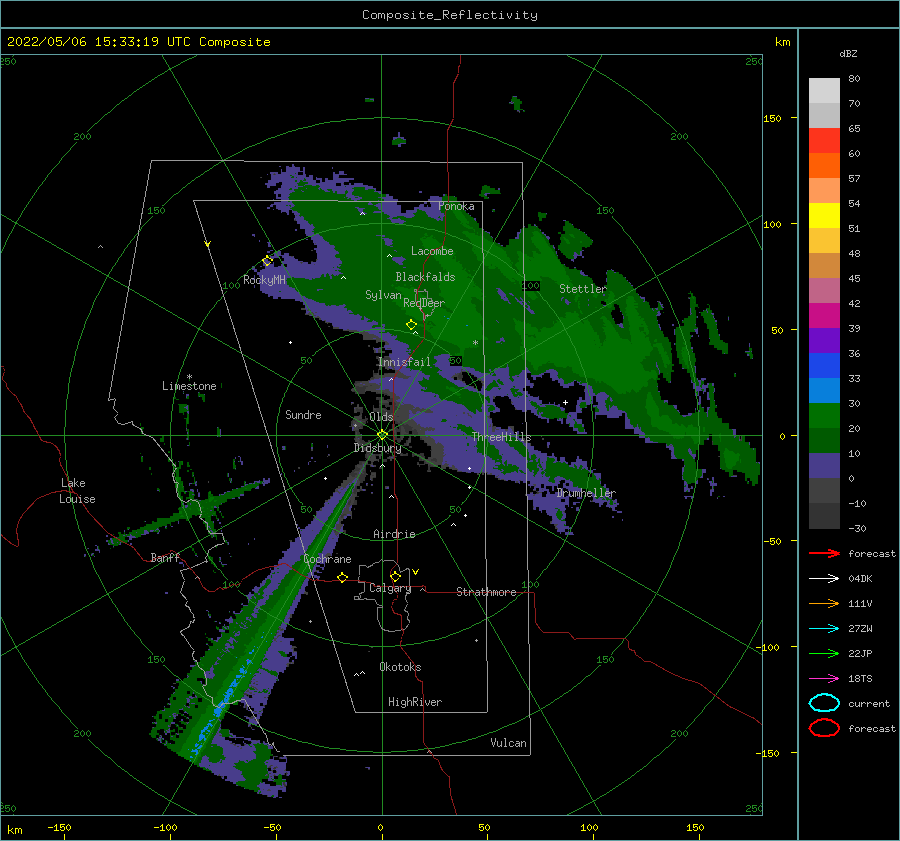Click the Sylvan label on map
Image resolution: width=900 pixels, height=841 pixels.
point(383,295)
